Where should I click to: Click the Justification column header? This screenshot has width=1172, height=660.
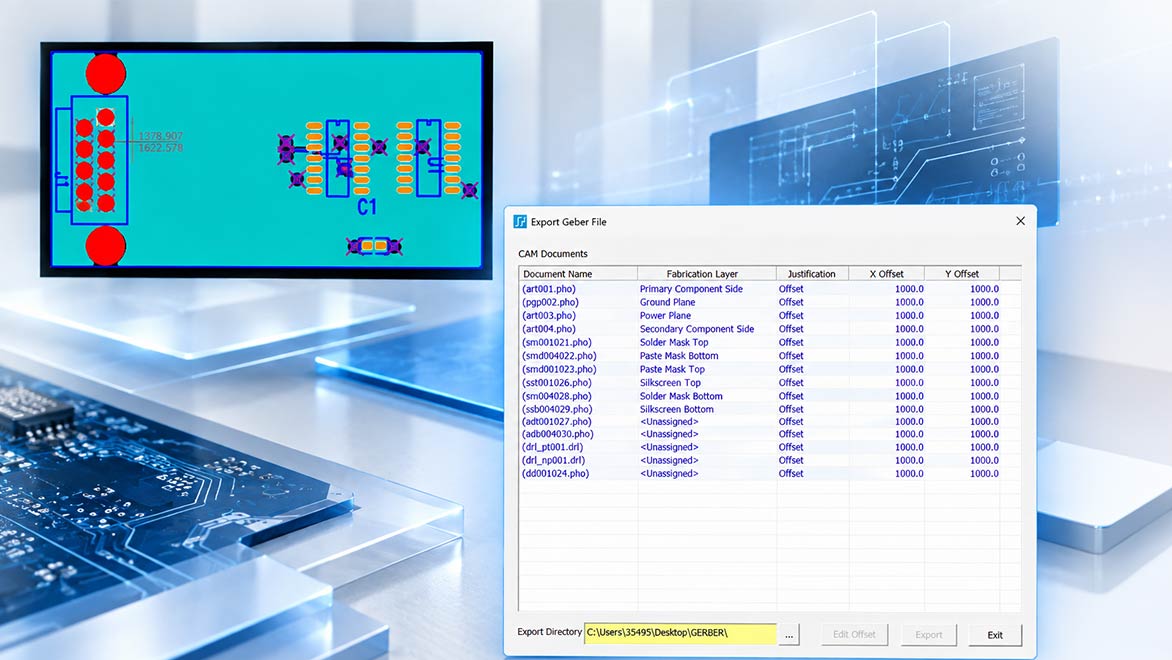(x=812, y=274)
